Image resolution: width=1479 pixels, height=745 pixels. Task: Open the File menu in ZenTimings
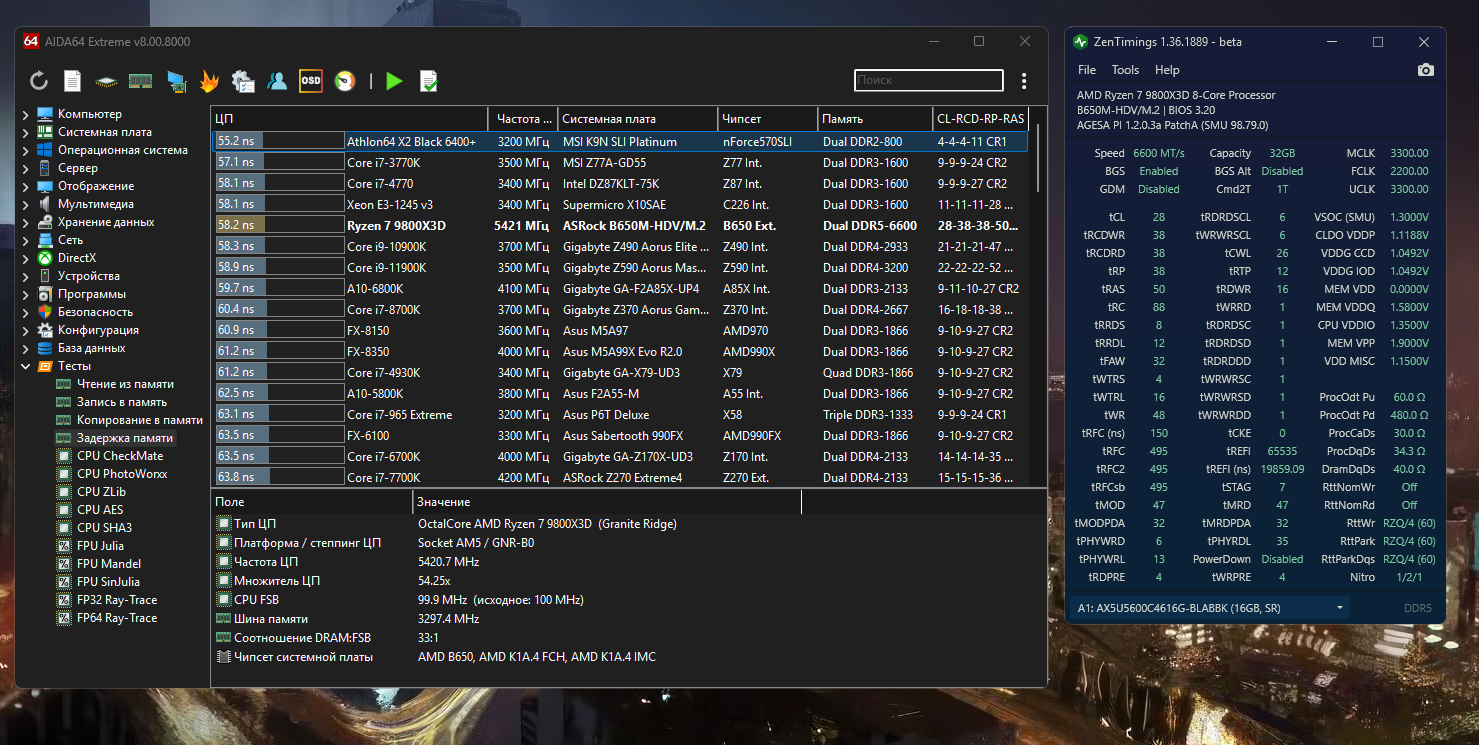1087,70
